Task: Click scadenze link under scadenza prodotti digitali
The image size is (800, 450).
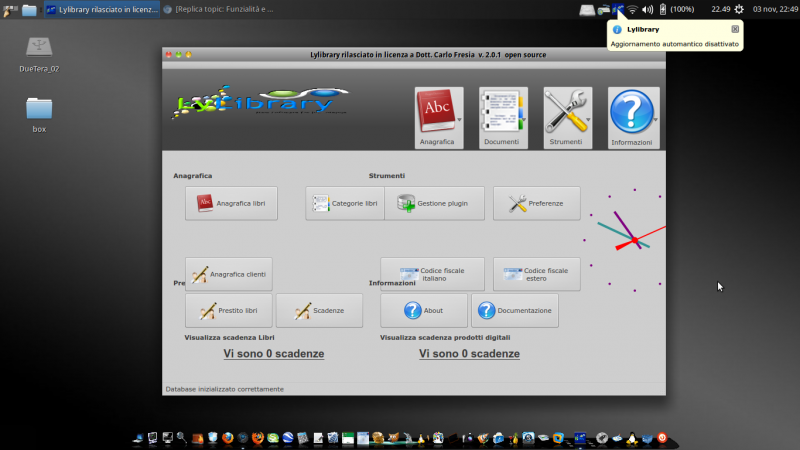Action: (469, 354)
